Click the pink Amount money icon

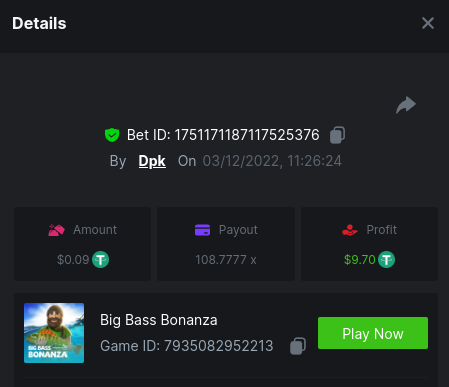(x=56, y=230)
